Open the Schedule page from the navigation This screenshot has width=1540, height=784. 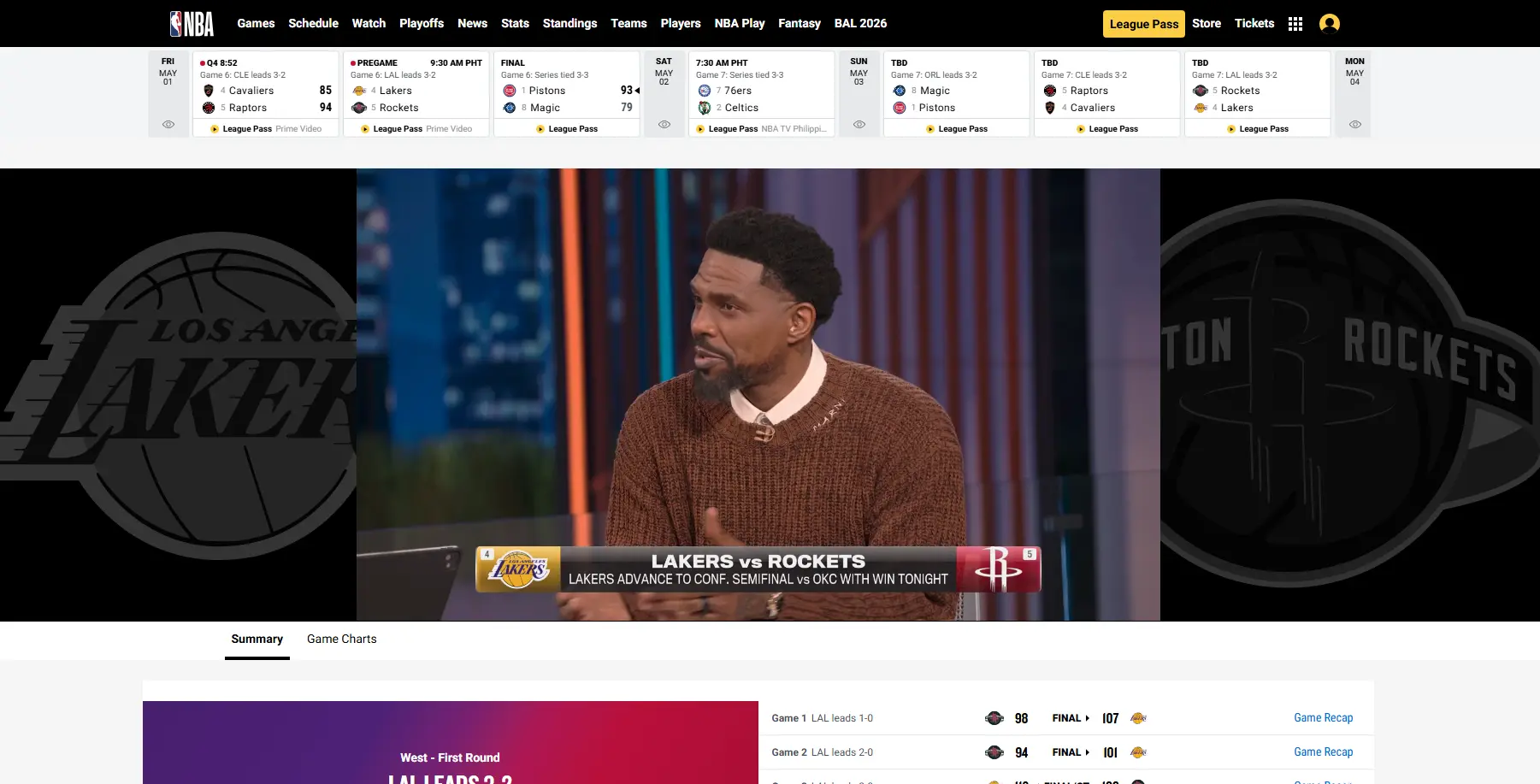[x=313, y=23]
